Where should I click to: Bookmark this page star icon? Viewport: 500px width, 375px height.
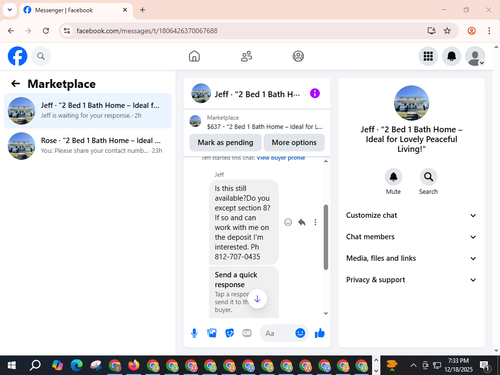tap(447, 31)
